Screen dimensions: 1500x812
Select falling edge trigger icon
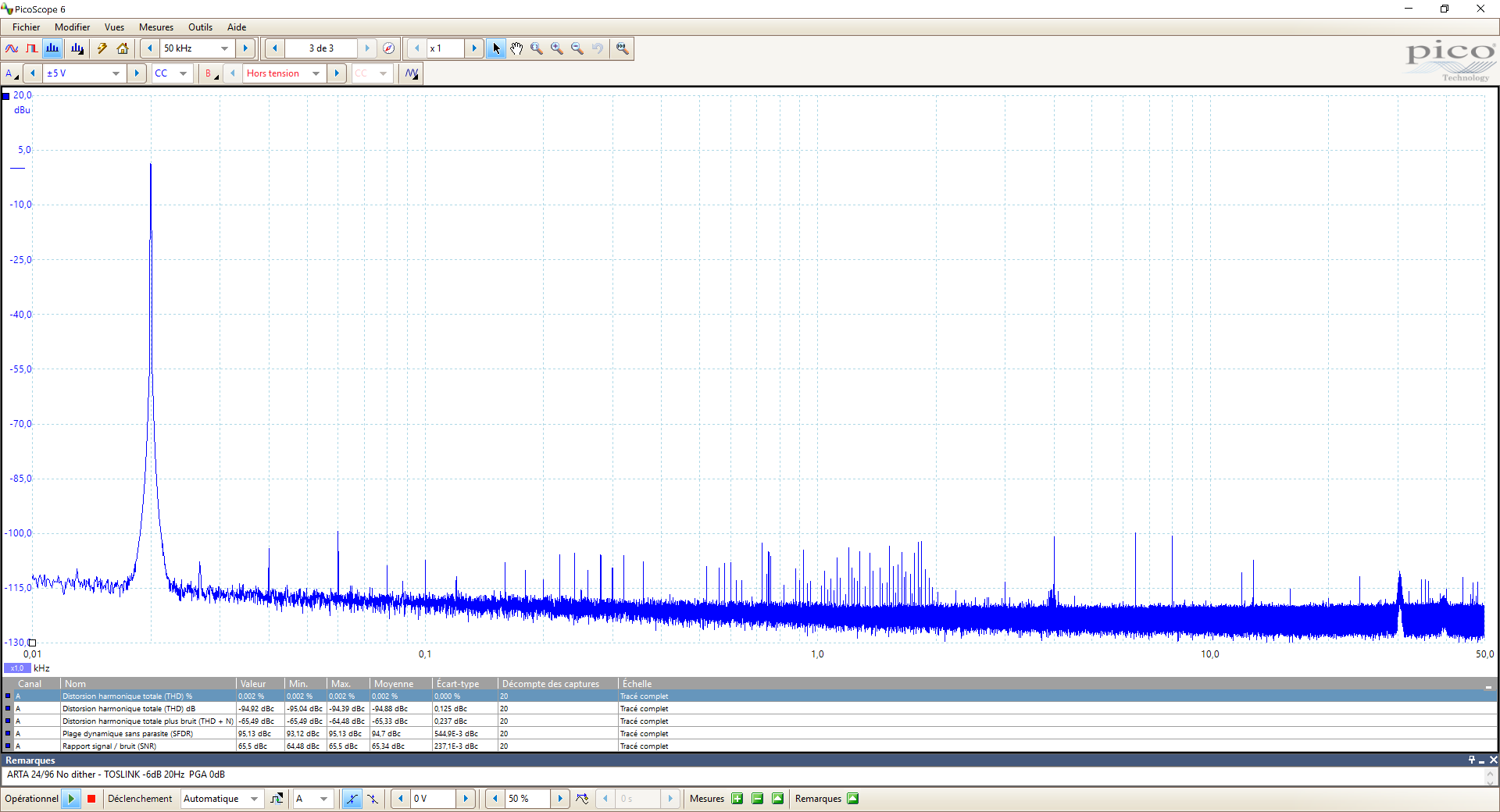(x=373, y=799)
